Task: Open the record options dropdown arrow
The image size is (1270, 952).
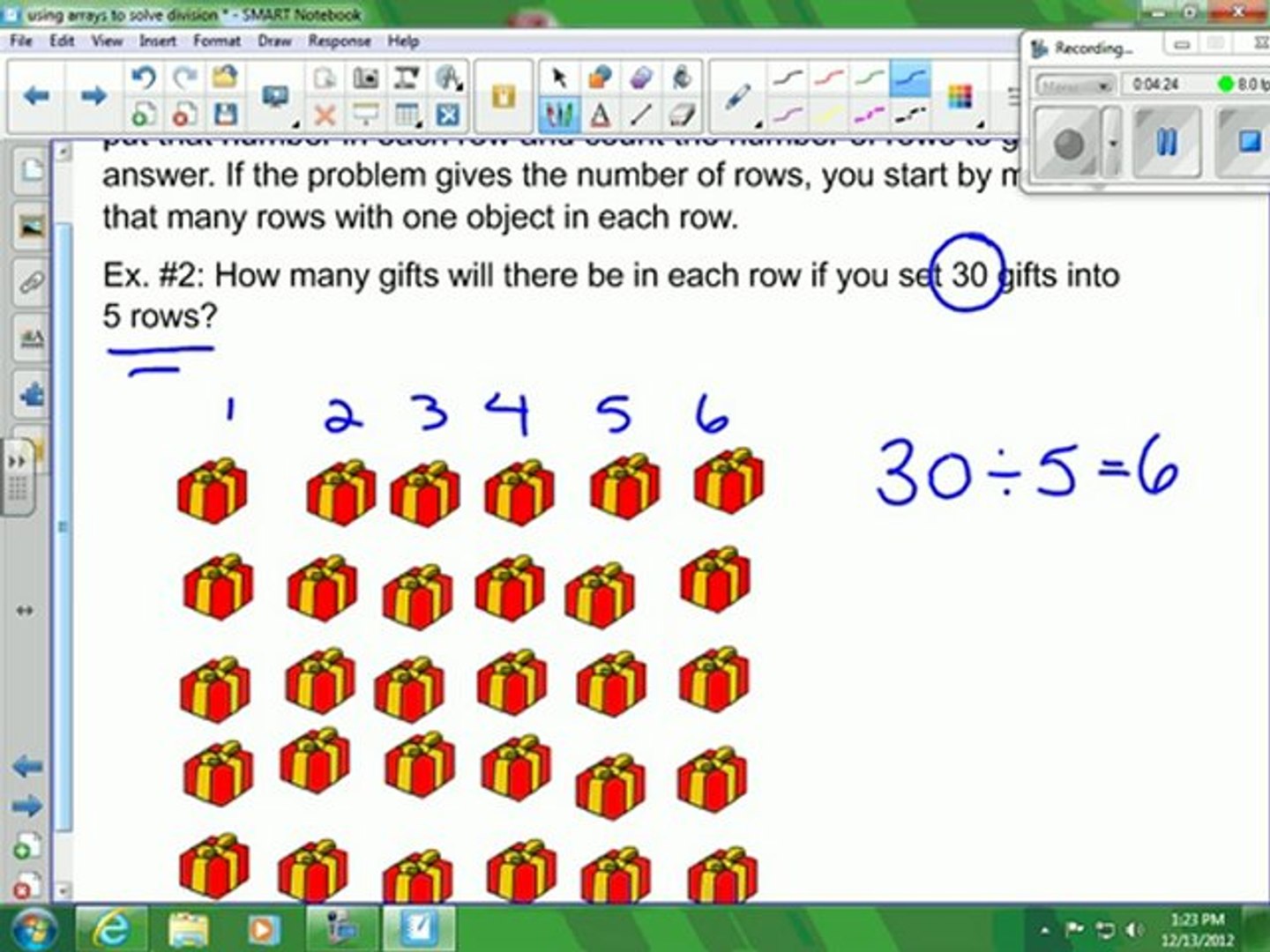Action: pyautogui.click(x=1112, y=144)
